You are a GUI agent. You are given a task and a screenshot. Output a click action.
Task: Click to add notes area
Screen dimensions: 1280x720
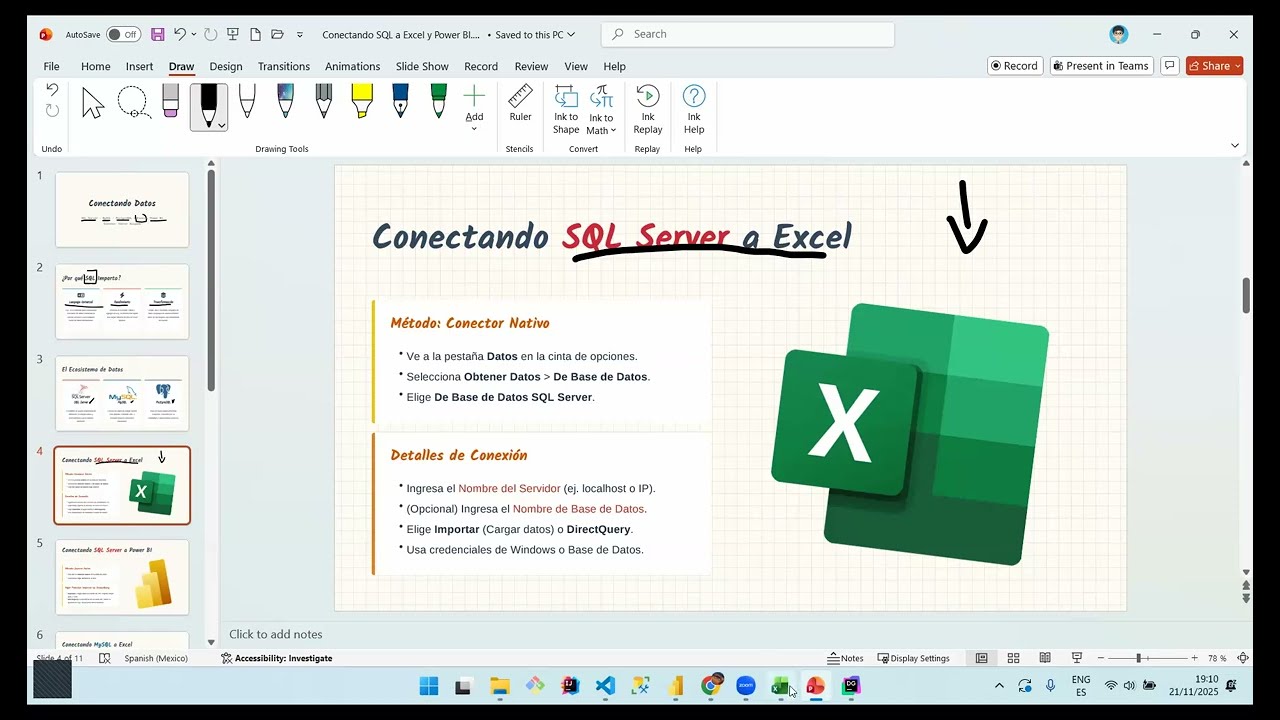(276, 634)
